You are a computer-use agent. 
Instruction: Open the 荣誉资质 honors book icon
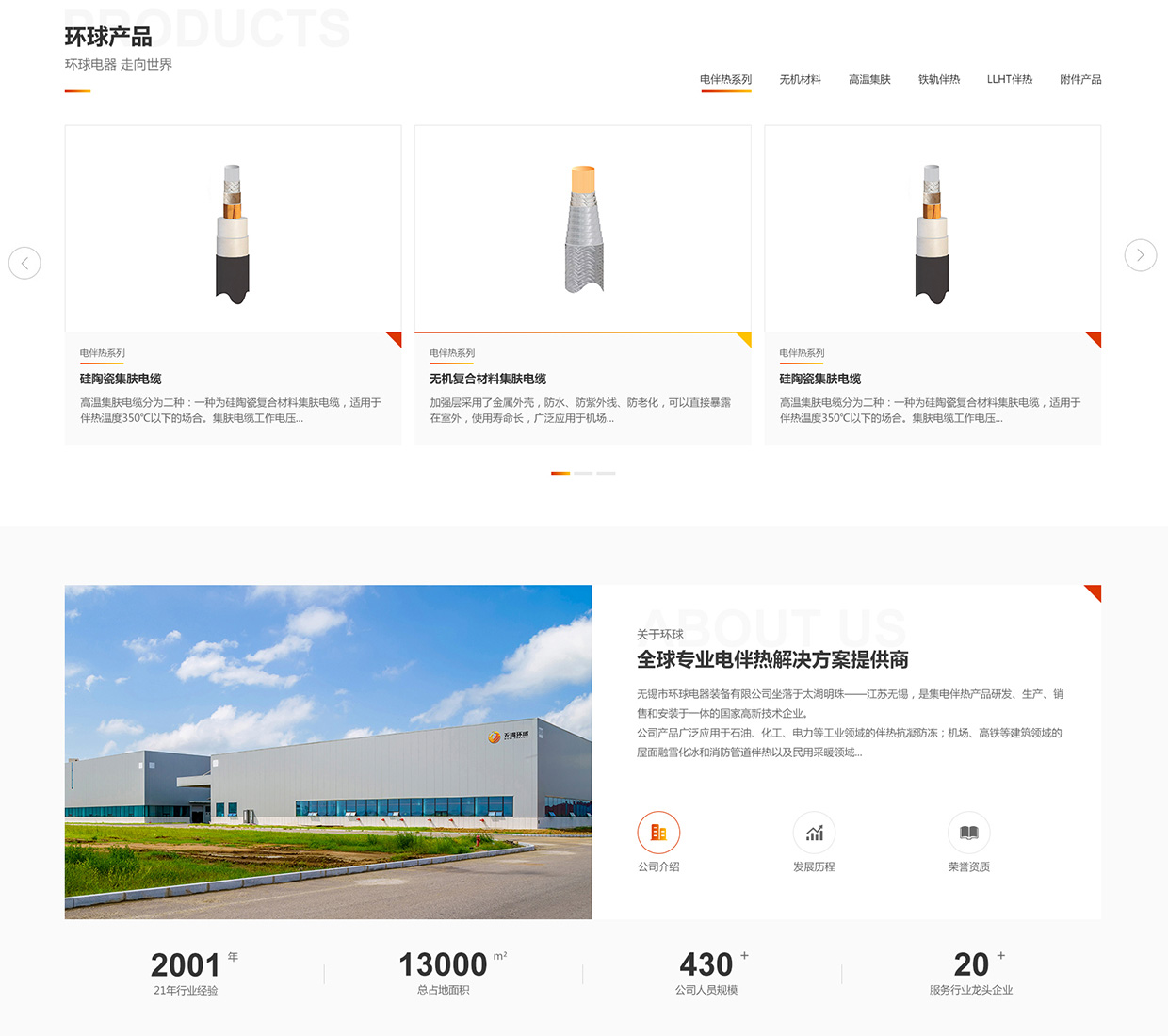(969, 833)
